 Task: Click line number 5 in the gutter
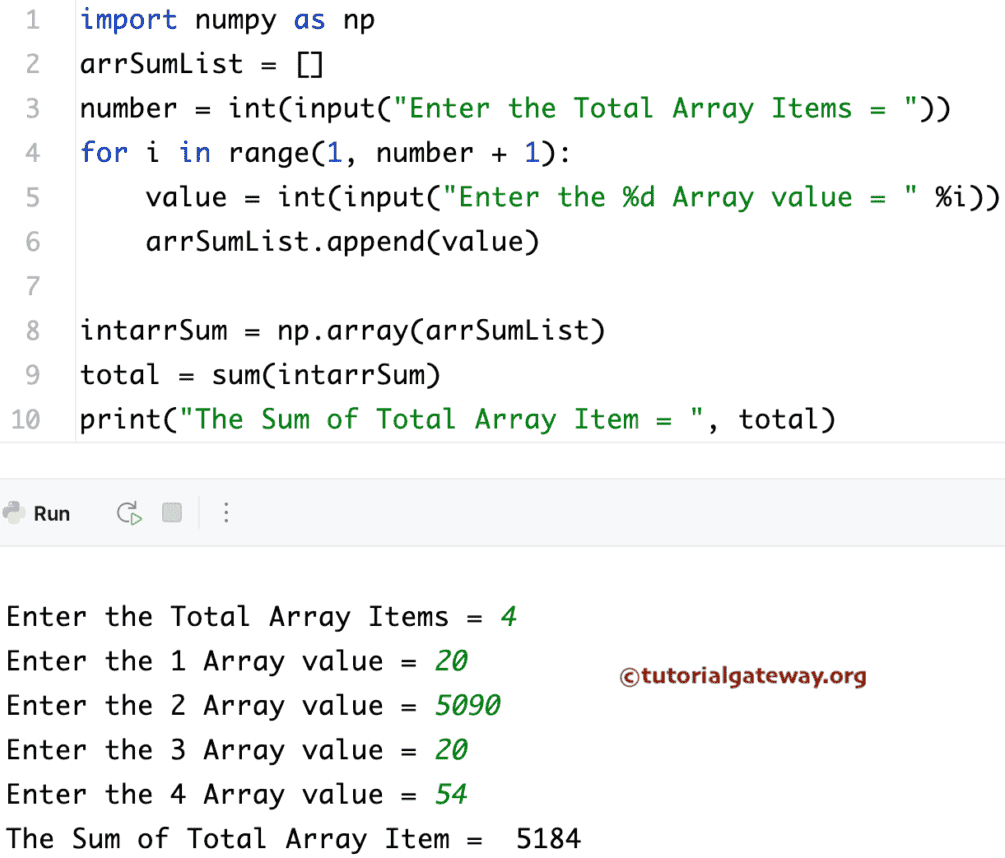coord(33,197)
